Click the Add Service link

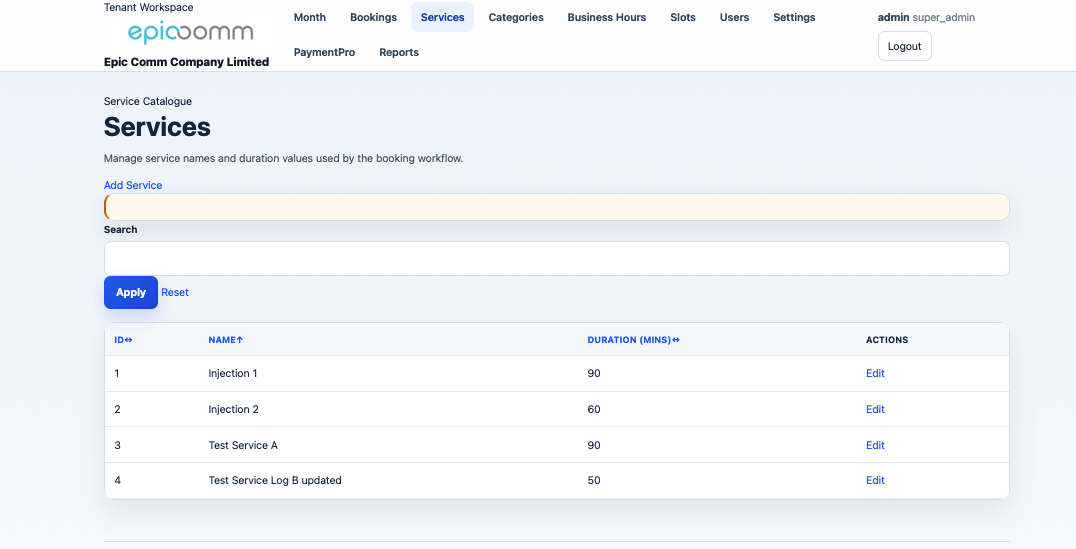(x=133, y=185)
